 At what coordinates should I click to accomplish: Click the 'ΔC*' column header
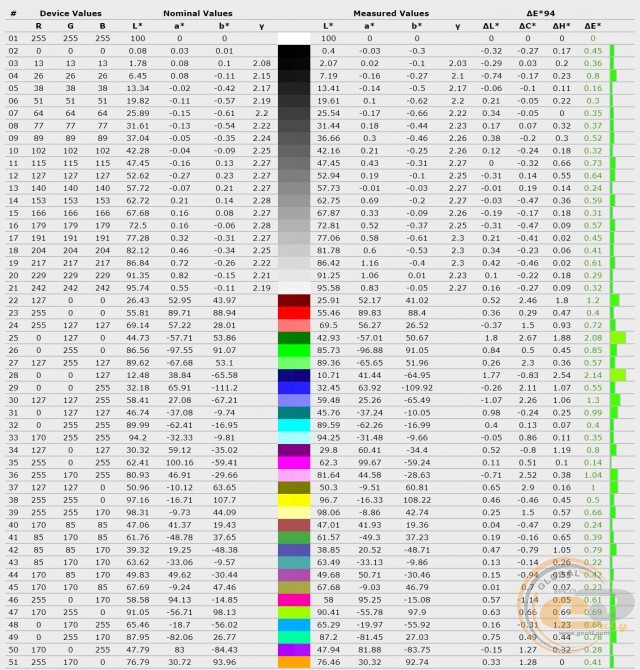coord(527,26)
